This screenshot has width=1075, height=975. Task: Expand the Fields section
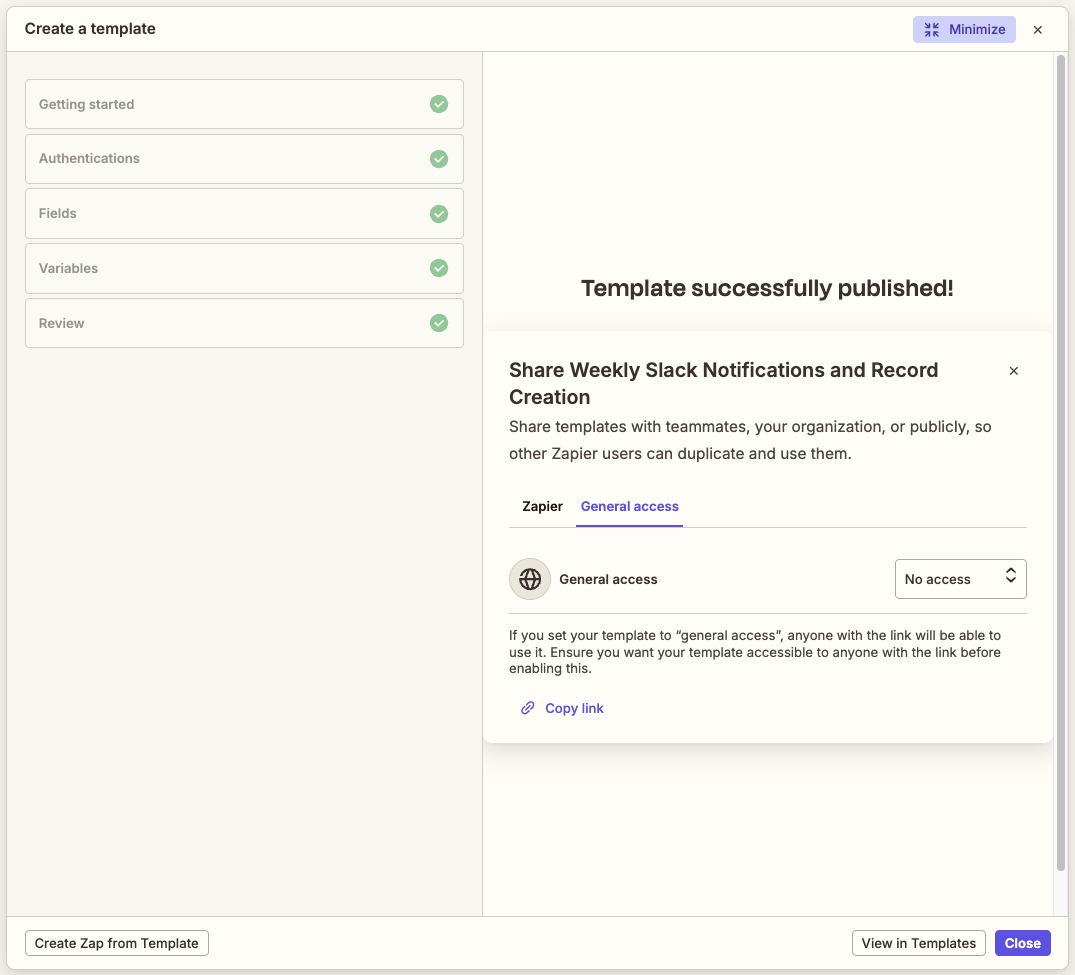[x=200, y=213]
